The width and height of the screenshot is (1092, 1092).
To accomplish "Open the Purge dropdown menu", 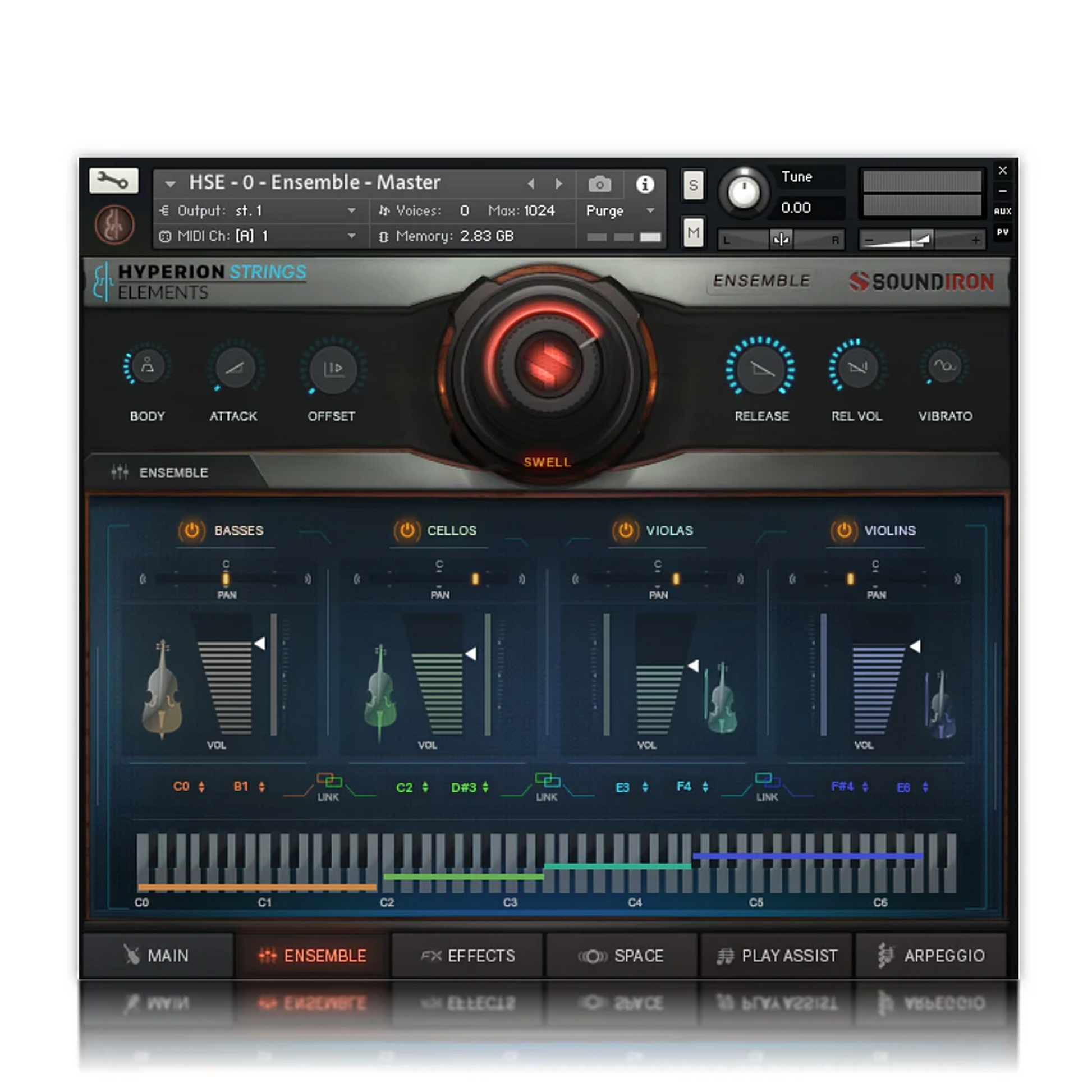I will [620, 211].
